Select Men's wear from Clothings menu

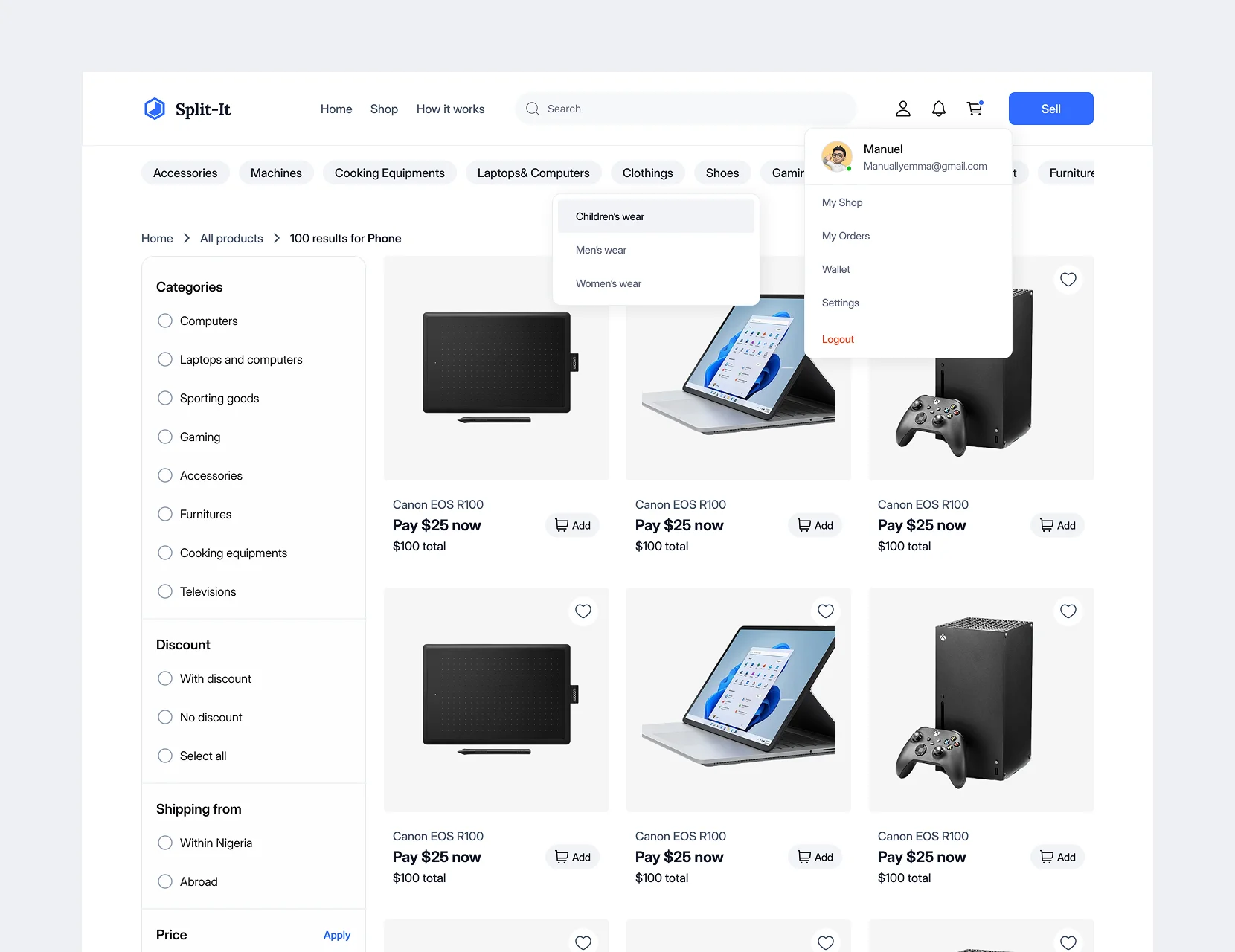656,250
